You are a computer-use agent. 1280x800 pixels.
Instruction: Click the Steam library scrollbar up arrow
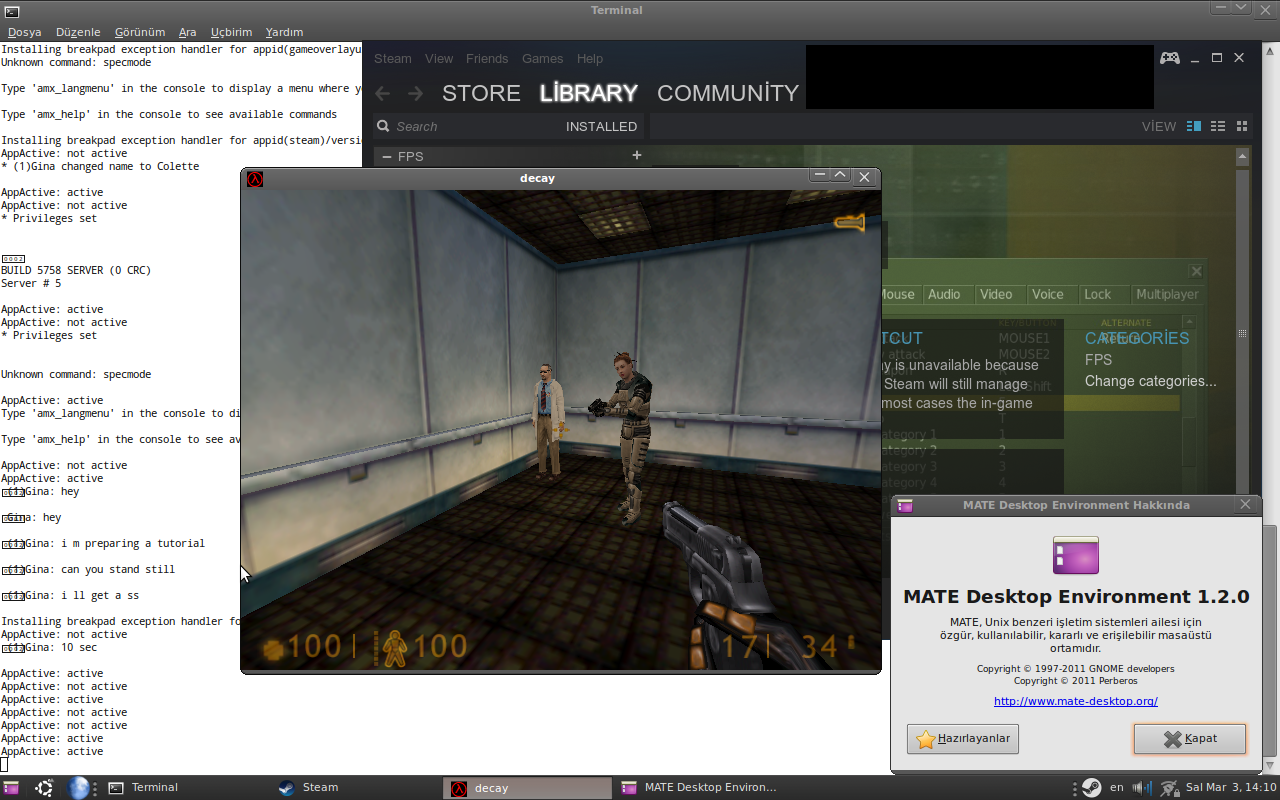pyautogui.click(x=1243, y=156)
